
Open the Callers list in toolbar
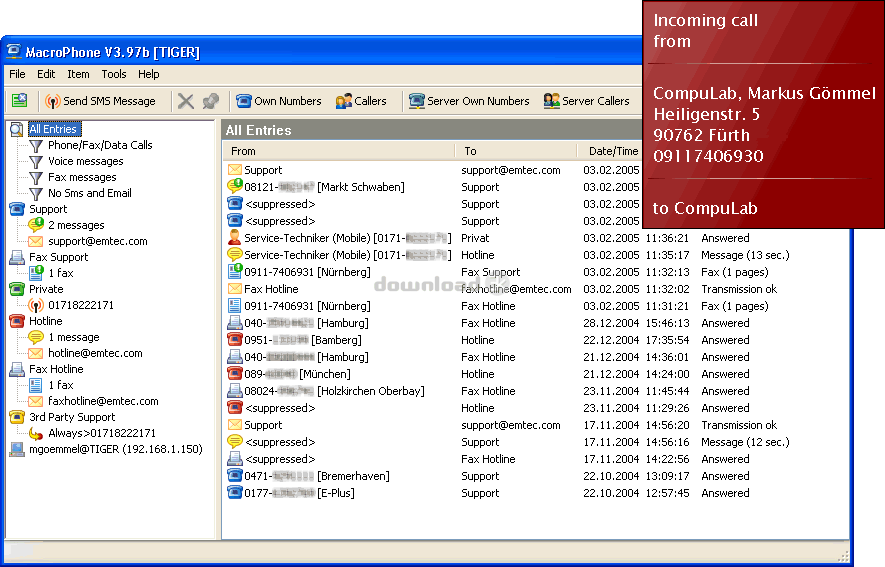(x=361, y=101)
